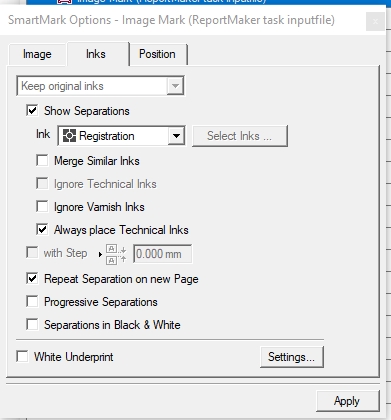
Task: Close the SmartMark Options dialog
Action: [x=375, y=22]
